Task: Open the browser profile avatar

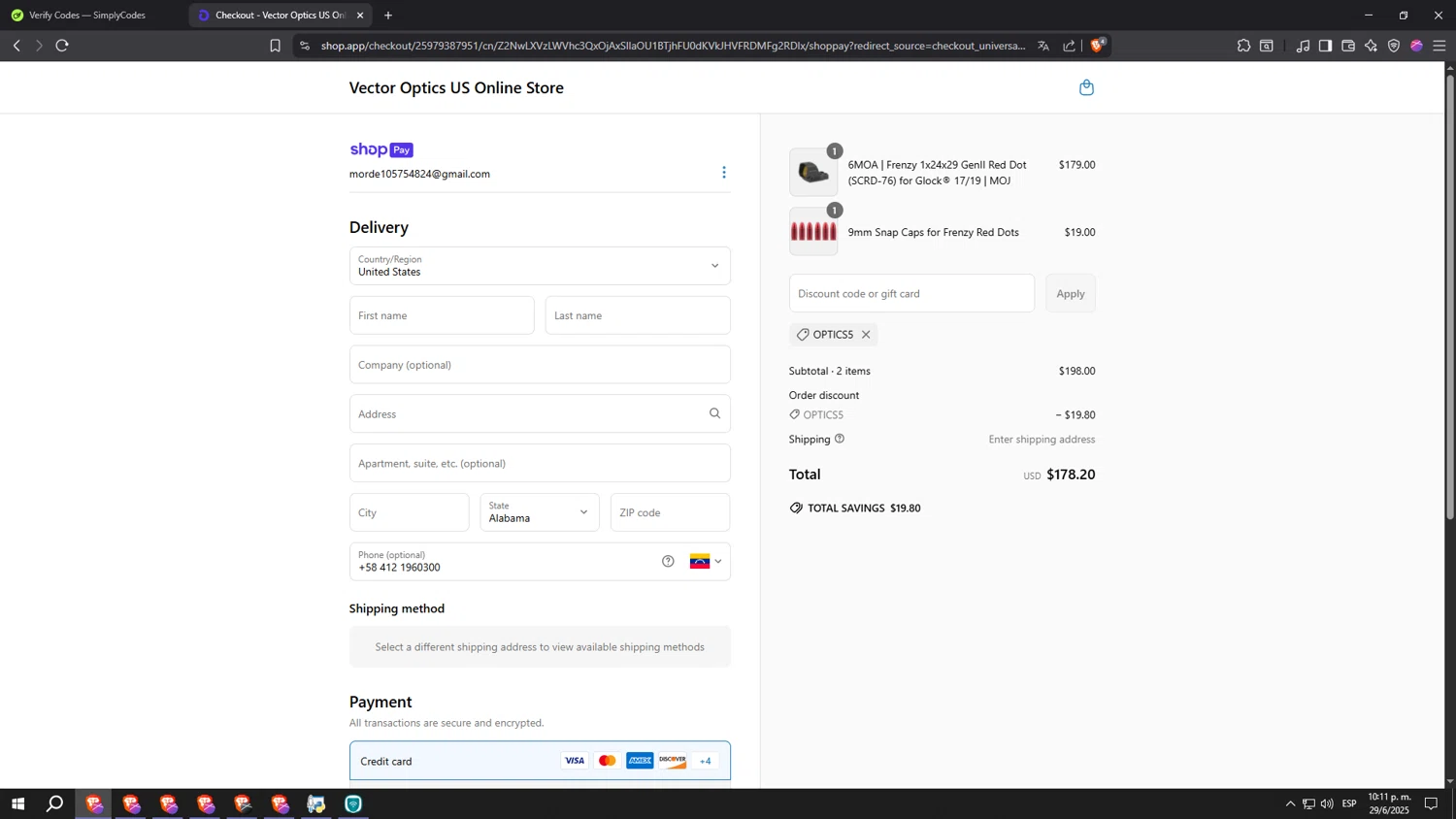Action: (x=1416, y=46)
